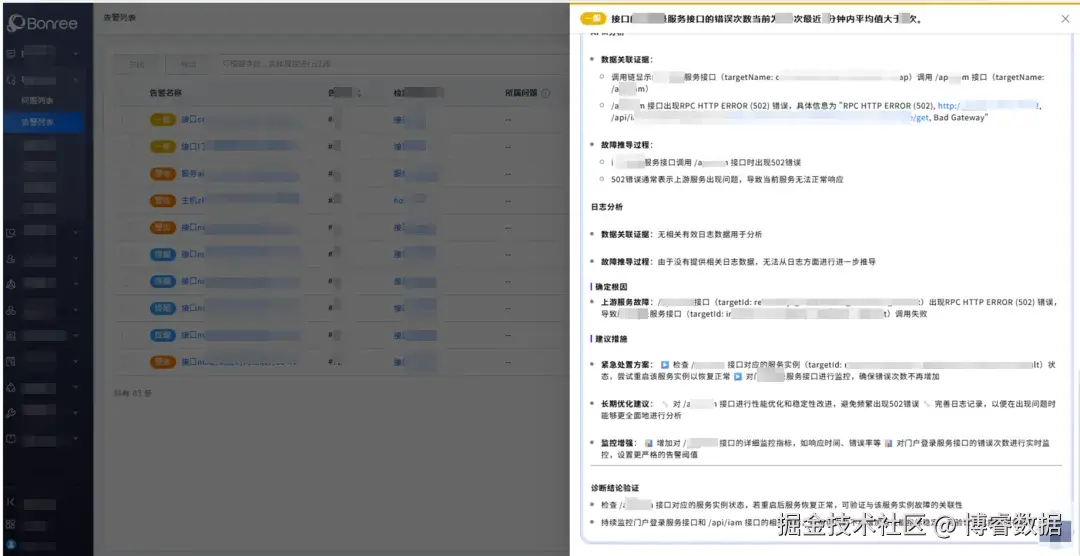
Task: Click the 告警列表 page title at top
Action: click(120, 18)
